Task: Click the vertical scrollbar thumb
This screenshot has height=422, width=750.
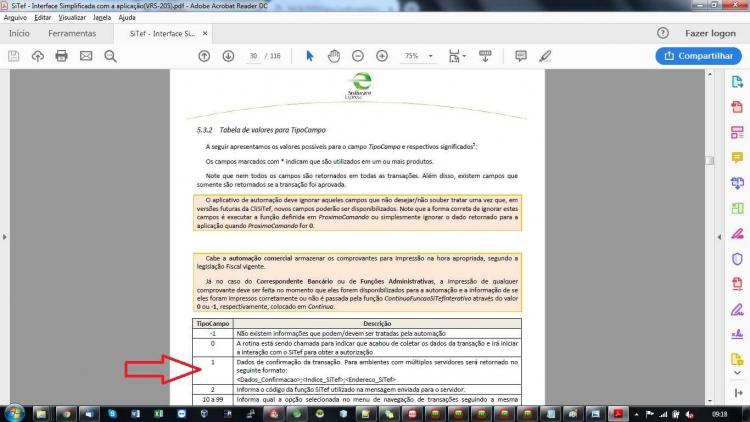Action: pos(710,160)
